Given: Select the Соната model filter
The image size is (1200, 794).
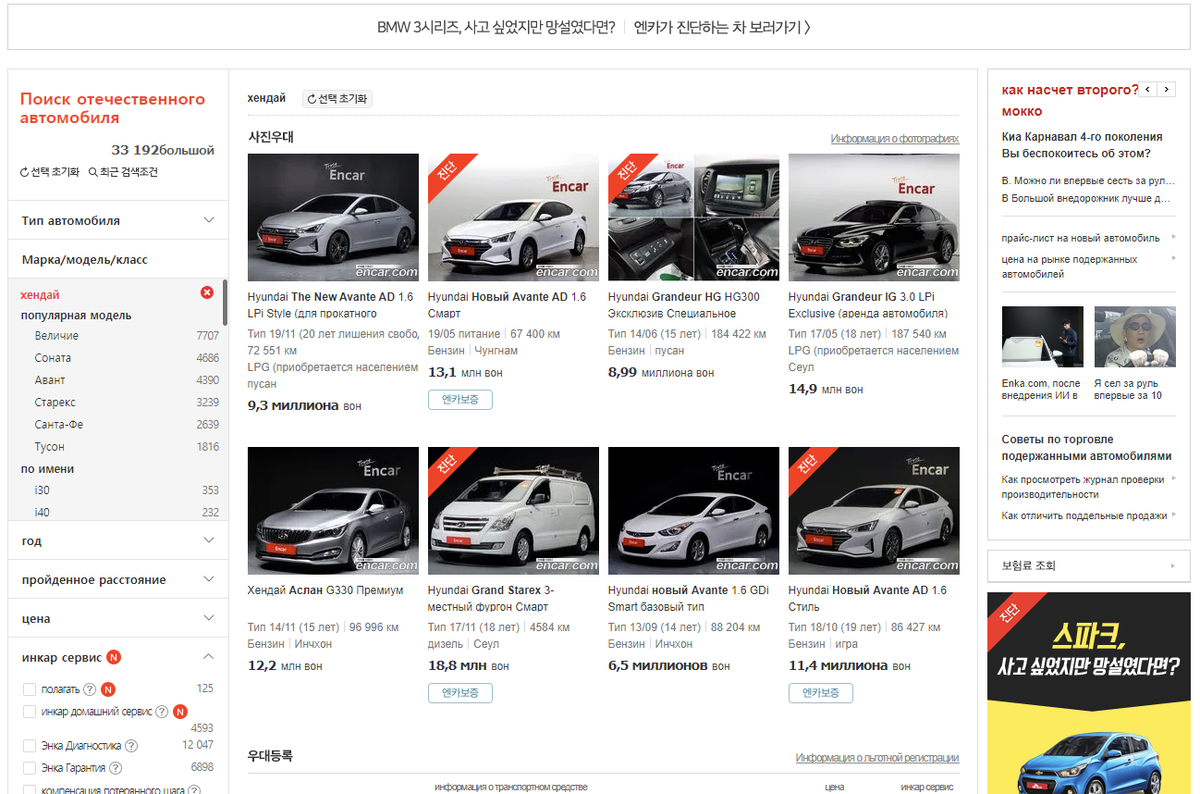Looking at the screenshot, I should (52, 358).
